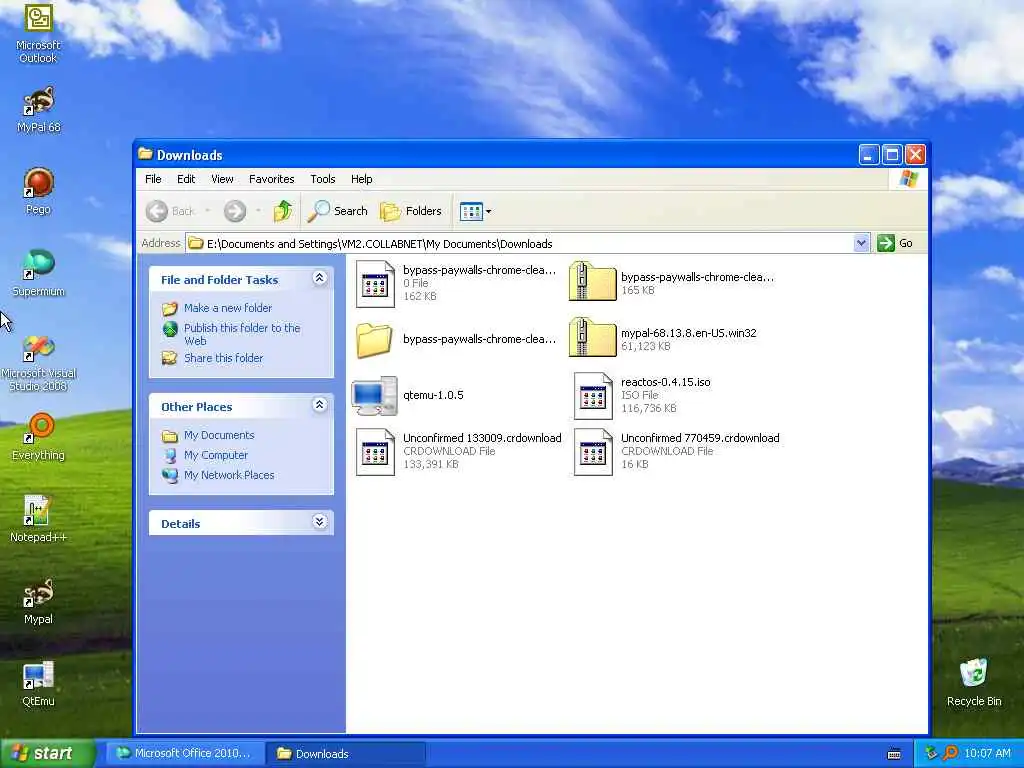
Task: Select the qtemu-1.0.5 file
Action: tap(408, 395)
